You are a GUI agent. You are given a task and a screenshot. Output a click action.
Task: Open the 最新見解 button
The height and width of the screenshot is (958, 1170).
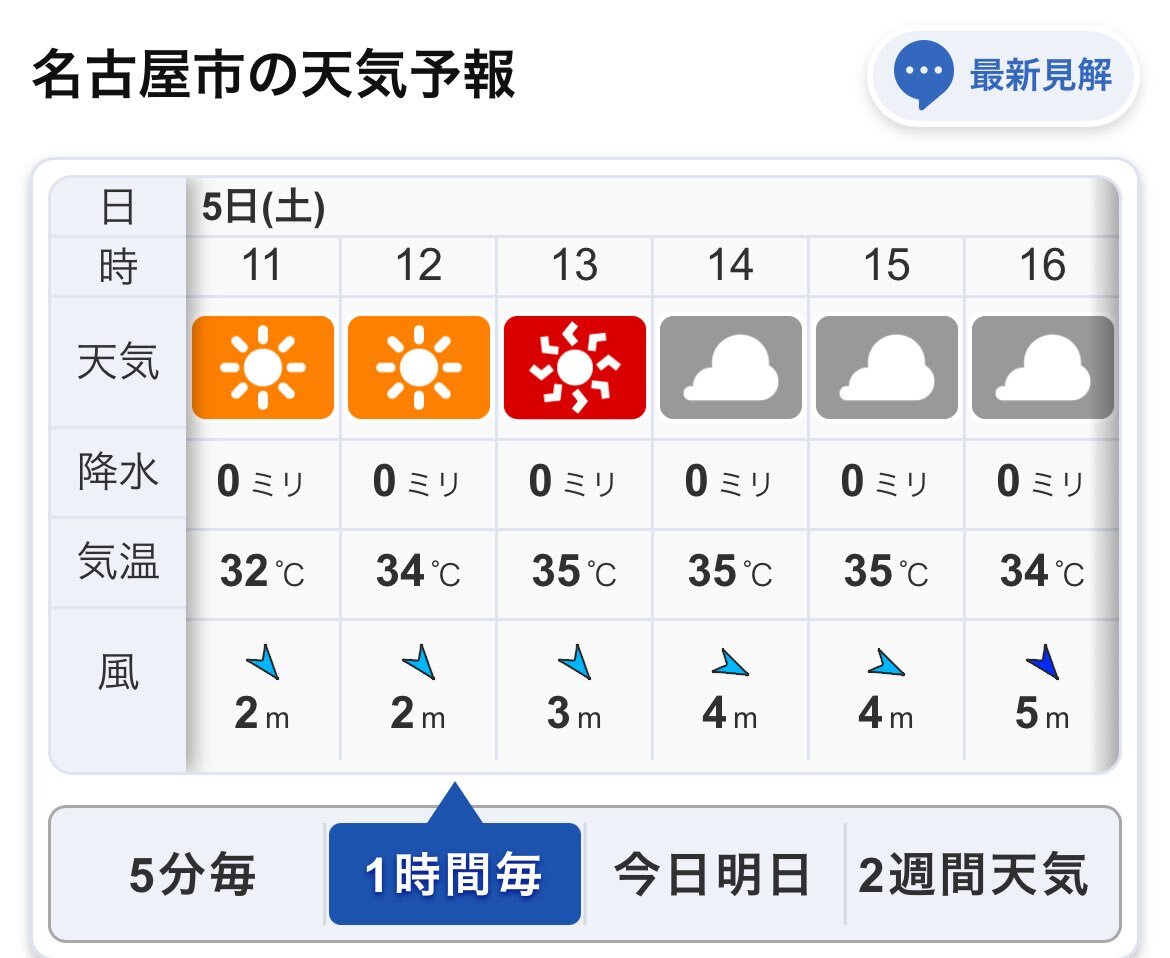[x=1003, y=75]
